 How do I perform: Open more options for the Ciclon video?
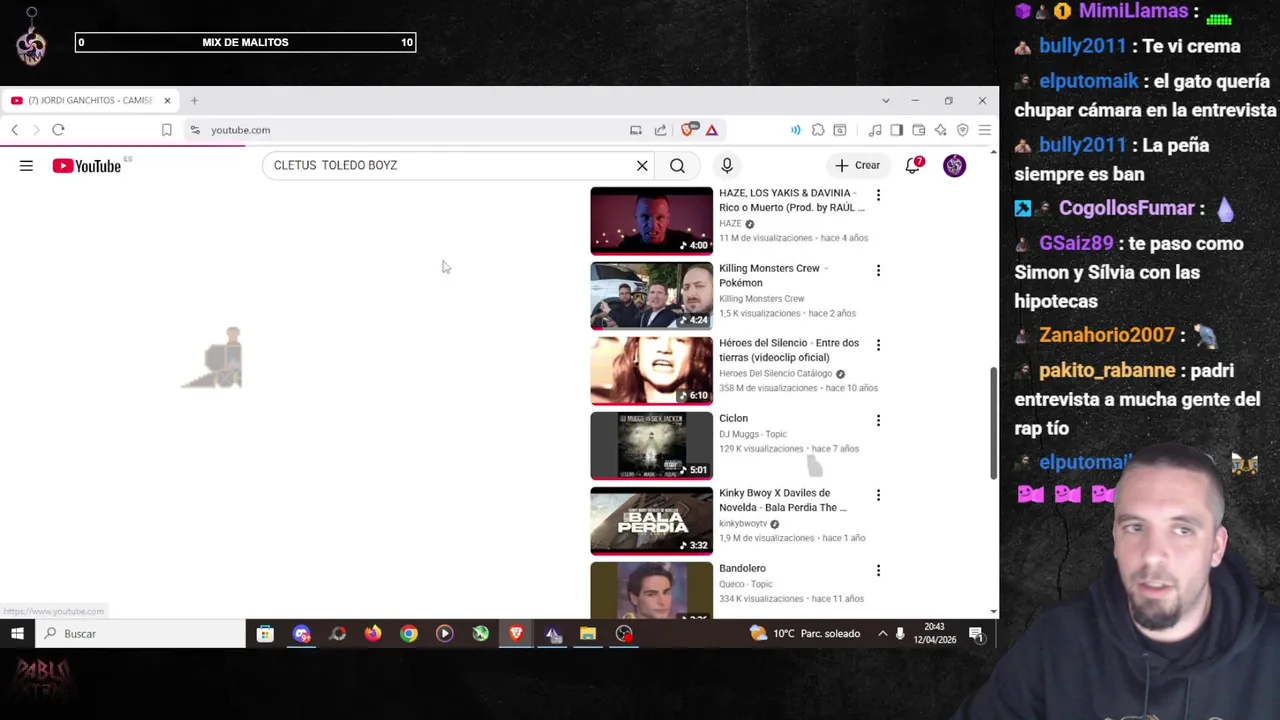(878, 420)
